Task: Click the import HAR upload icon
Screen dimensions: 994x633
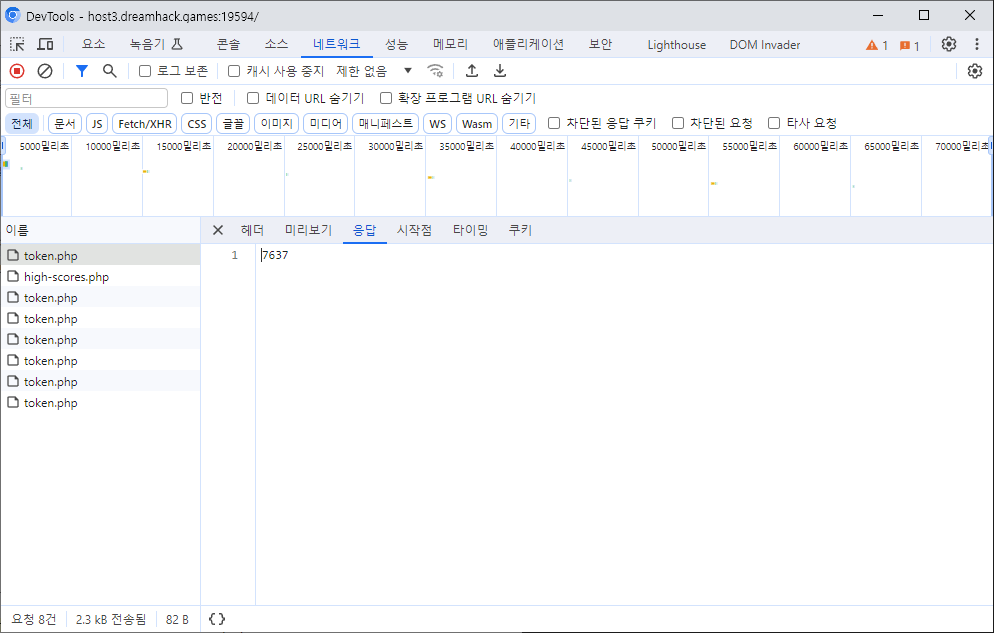Action: point(472,71)
